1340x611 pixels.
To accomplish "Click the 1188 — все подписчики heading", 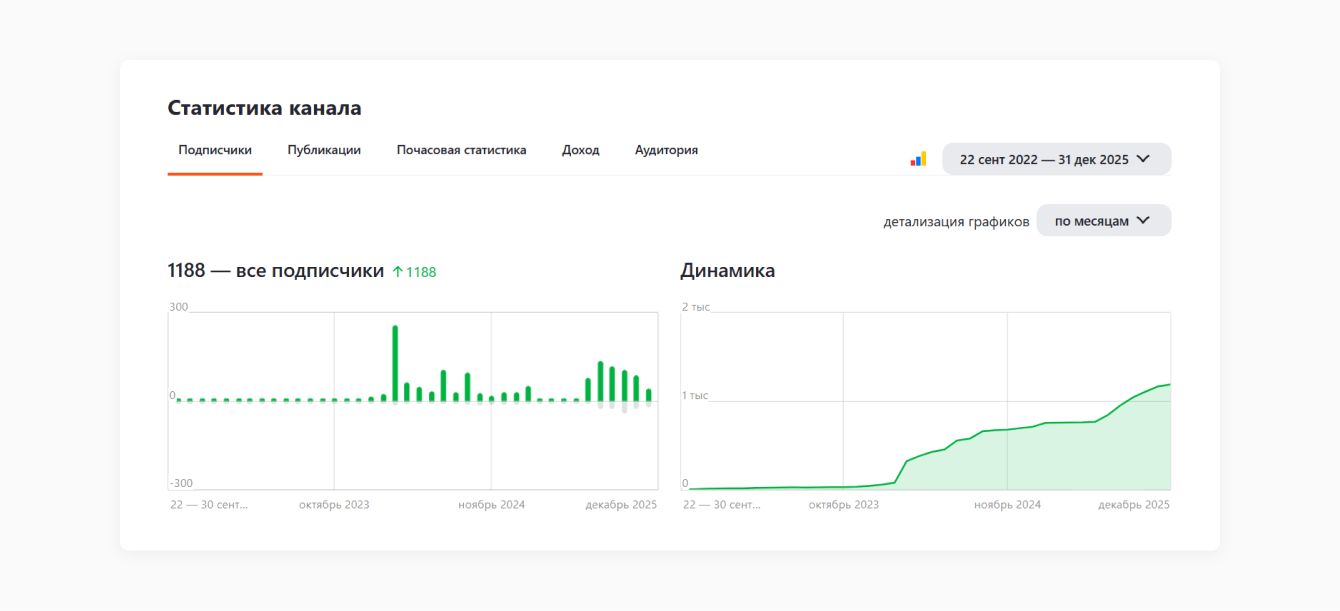I will [275, 270].
